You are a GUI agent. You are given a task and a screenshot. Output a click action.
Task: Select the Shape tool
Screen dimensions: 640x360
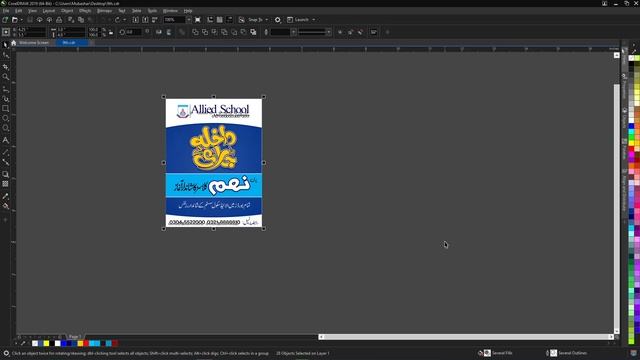(5, 55)
